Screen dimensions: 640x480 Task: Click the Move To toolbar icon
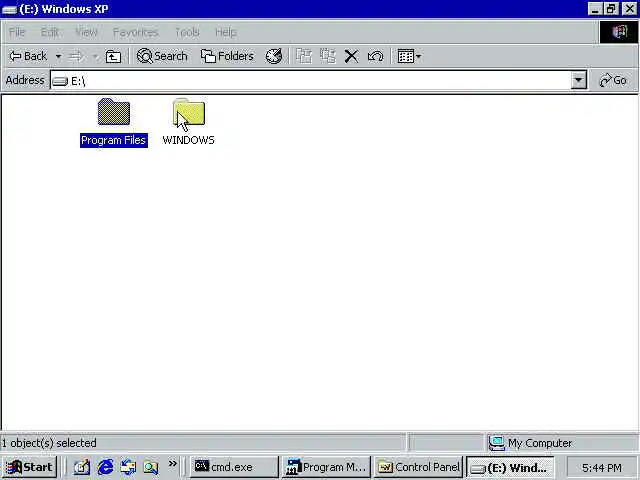304,56
